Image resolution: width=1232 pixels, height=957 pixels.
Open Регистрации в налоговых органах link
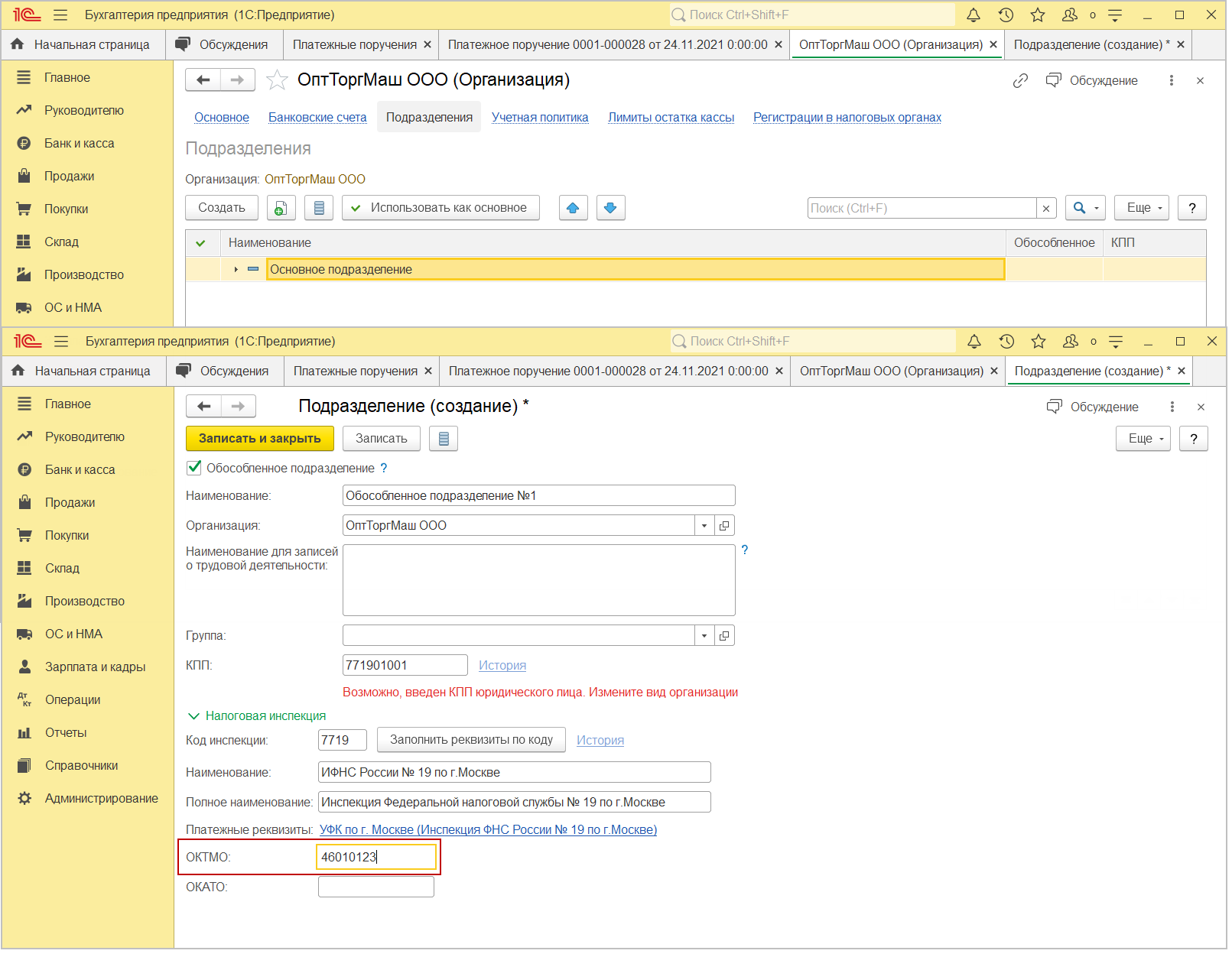coord(847,117)
